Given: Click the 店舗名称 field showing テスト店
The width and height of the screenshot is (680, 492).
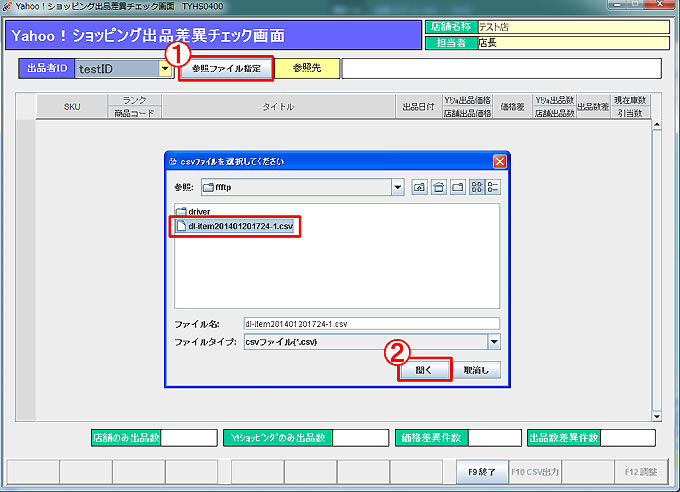Looking at the screenshot, I should click(573, 27).
